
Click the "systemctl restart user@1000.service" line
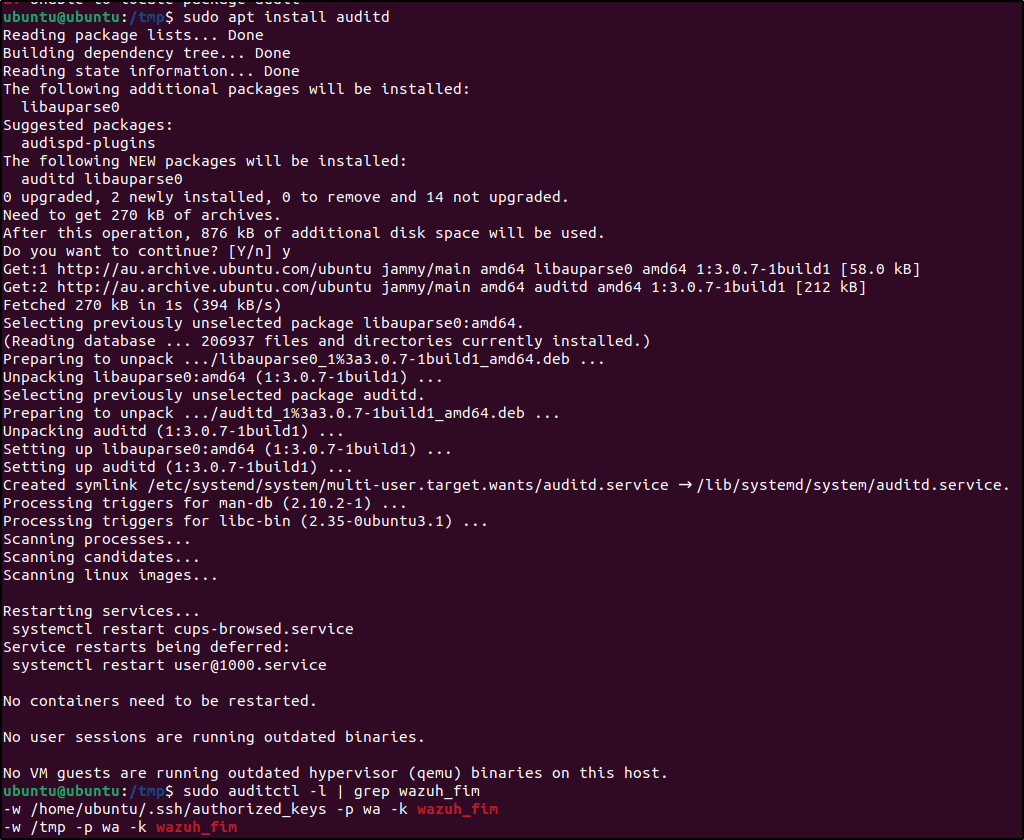pos(169,665)
